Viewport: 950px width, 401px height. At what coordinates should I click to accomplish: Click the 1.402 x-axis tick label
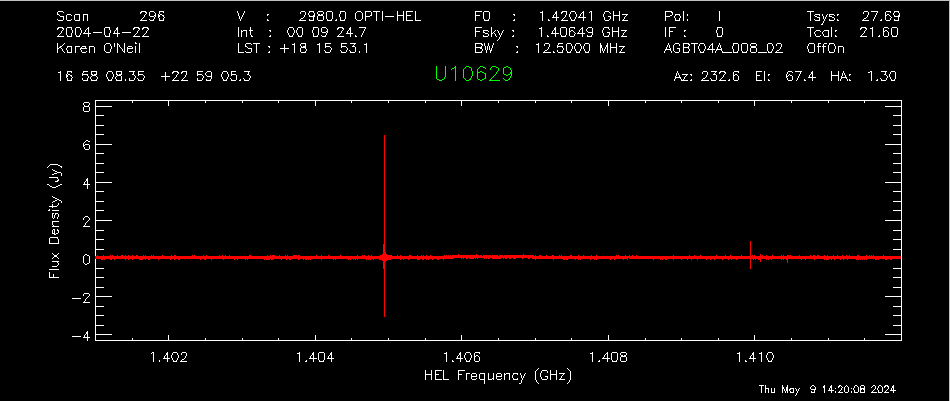[x=168, y=357]
